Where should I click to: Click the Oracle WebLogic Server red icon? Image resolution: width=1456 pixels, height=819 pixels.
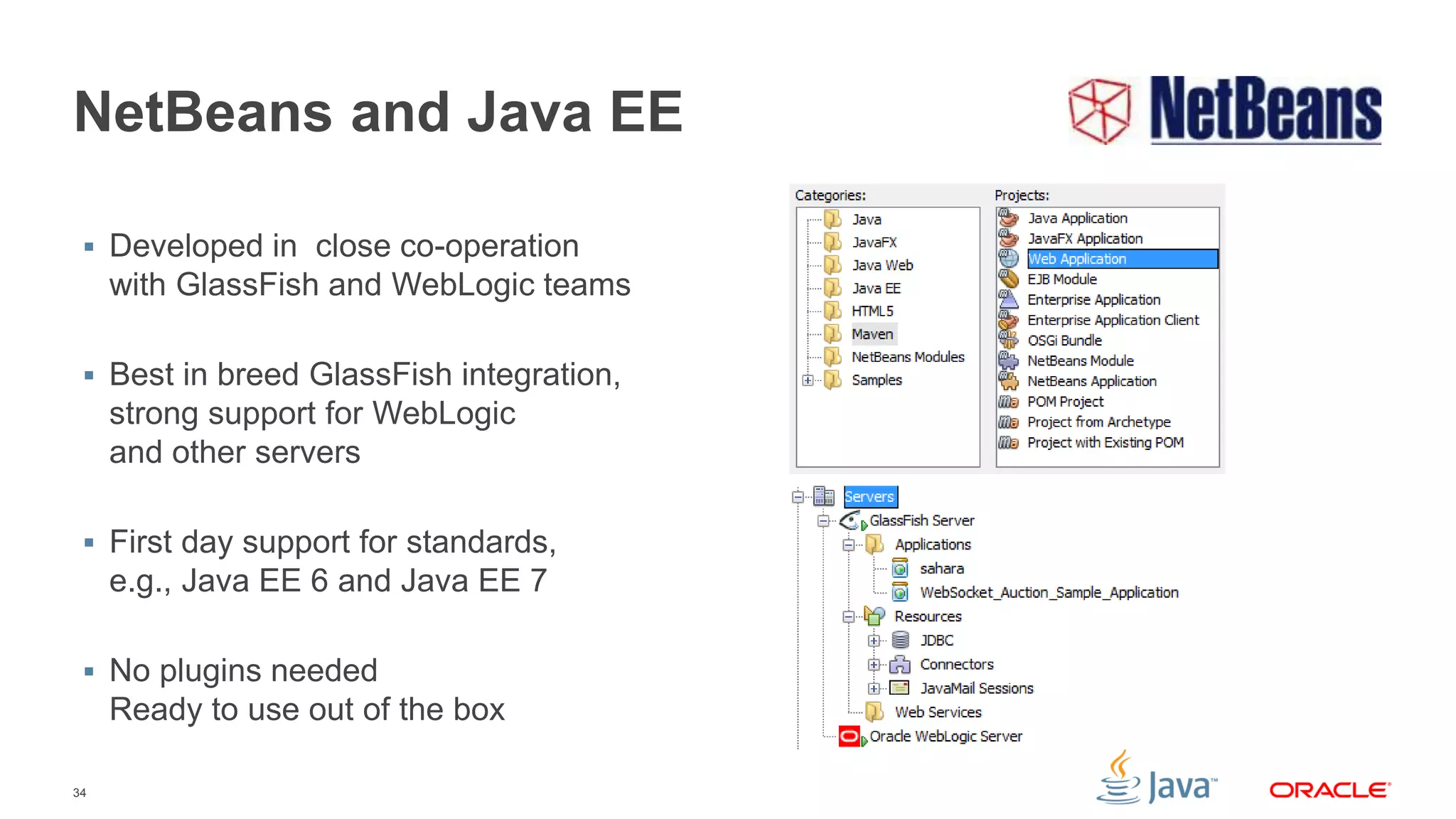coord(852,737)
